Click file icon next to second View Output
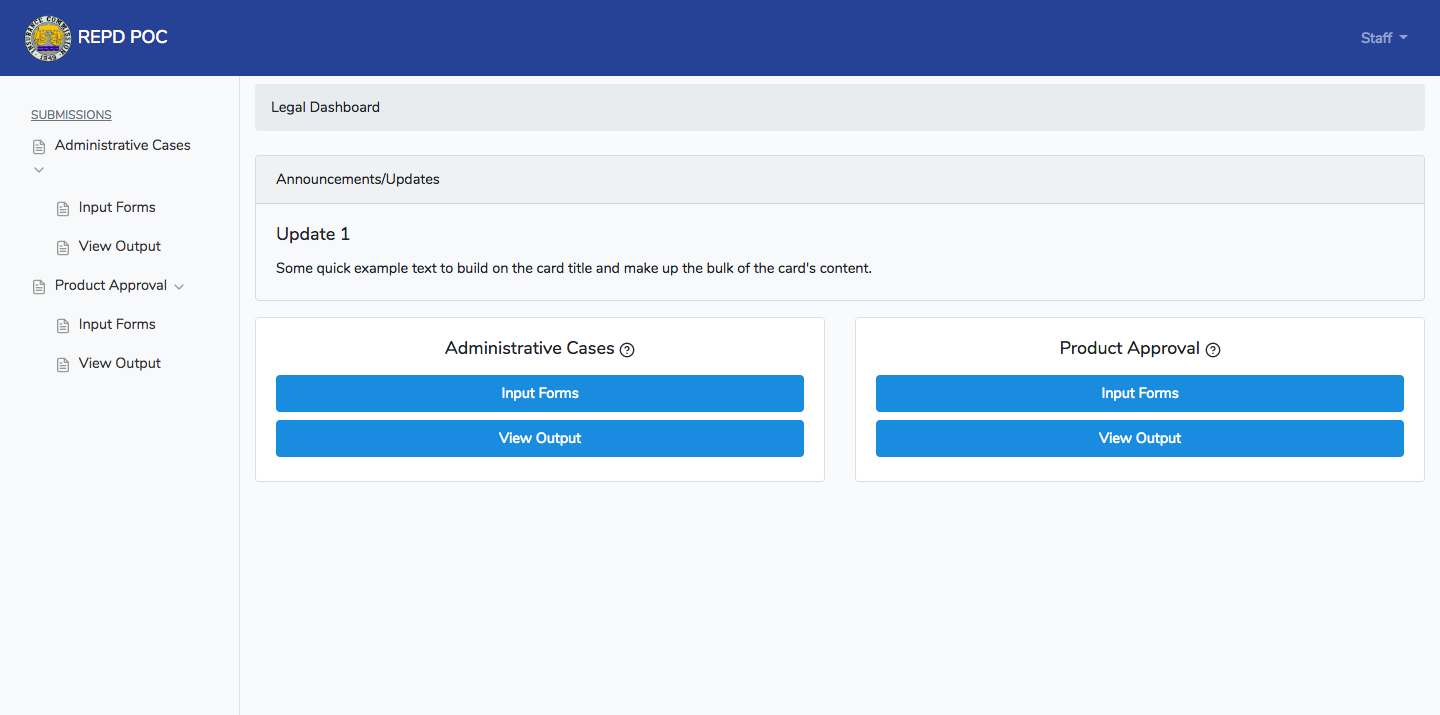This screenshot has height=715, width=1440. click(x=63, y=365)
